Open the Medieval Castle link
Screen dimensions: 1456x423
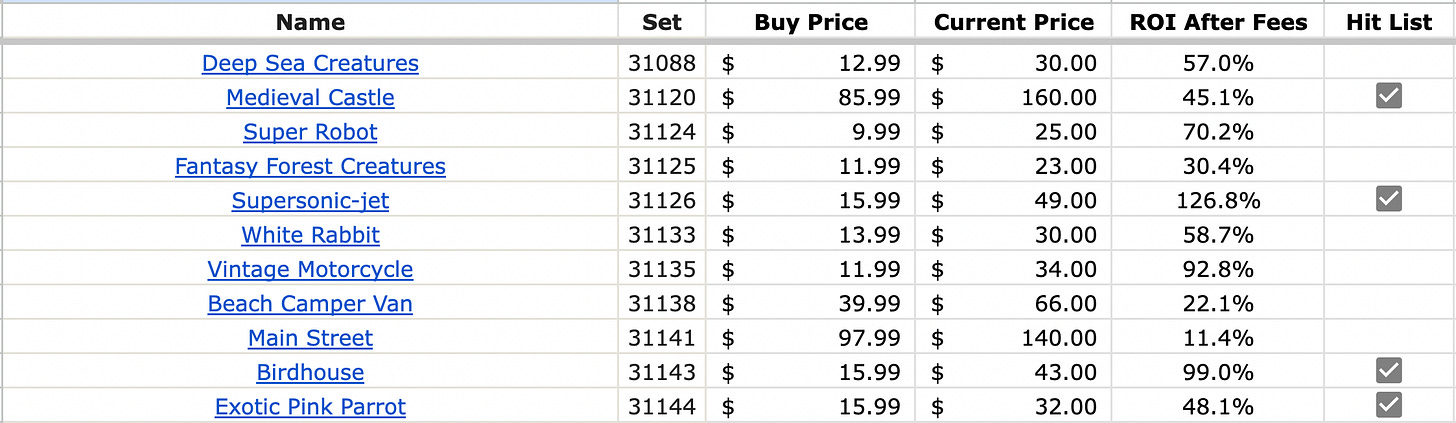click(x=310, y=97)
